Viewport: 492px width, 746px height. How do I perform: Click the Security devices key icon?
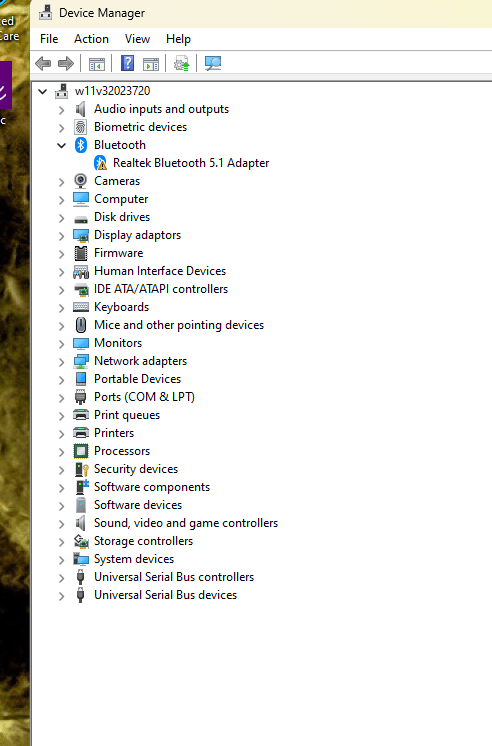(82, 469)
